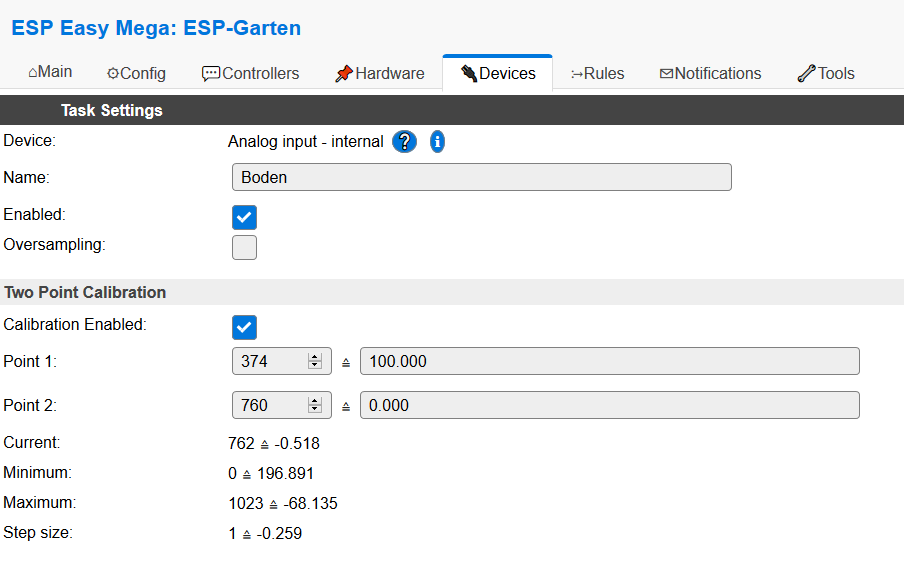The height and width of the screenshot is (561, 904).
Task: Enable the Oversampling checkbox
Action: (244, 247)
